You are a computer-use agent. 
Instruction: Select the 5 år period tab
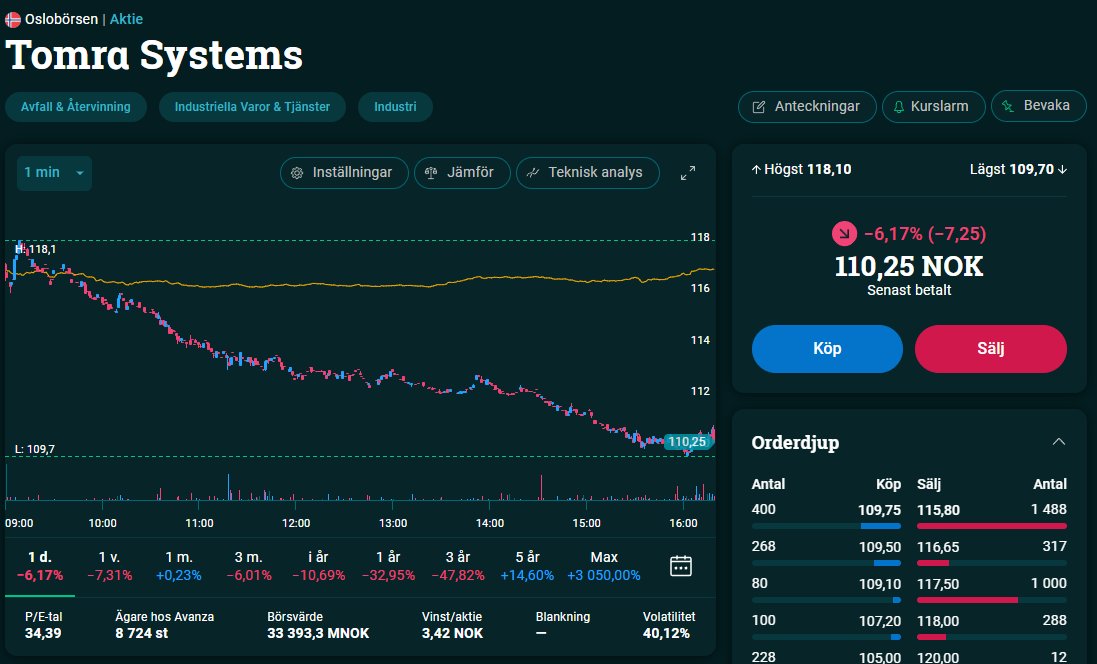click(x=528, y=566)
